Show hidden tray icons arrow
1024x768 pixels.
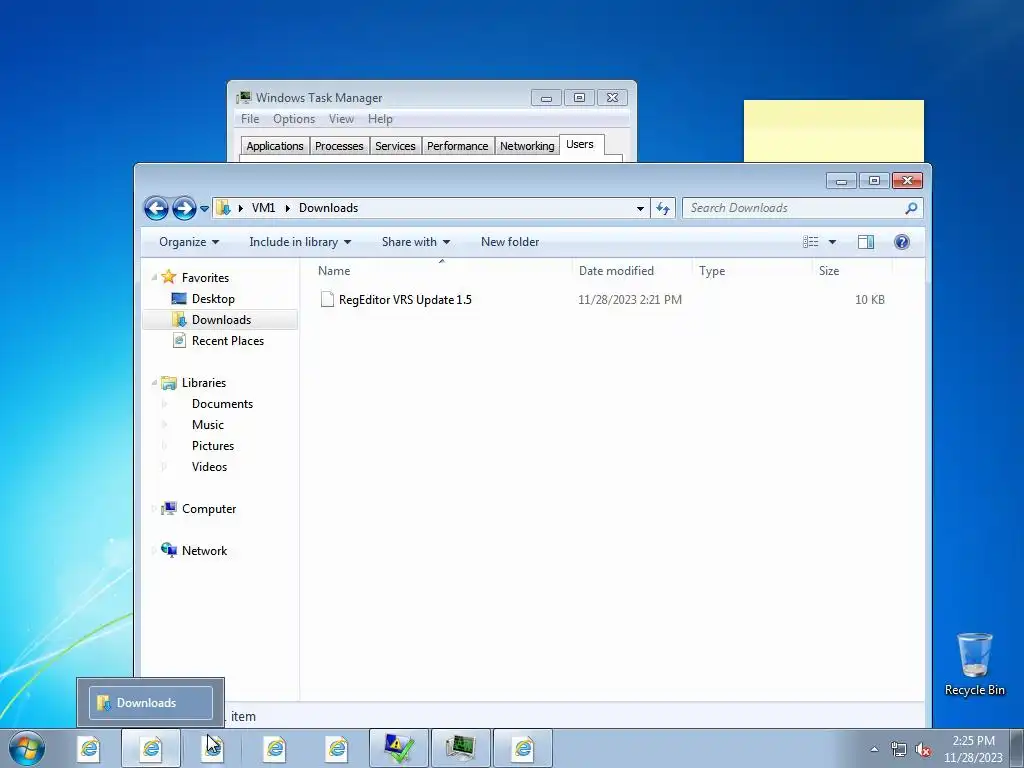click(x=874, y=749)
